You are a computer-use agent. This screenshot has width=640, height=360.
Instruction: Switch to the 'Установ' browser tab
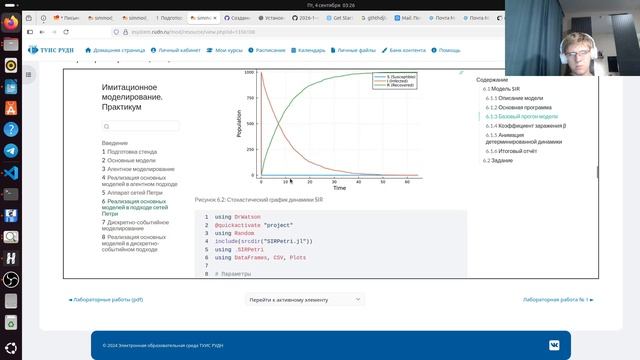coord(271,18)
